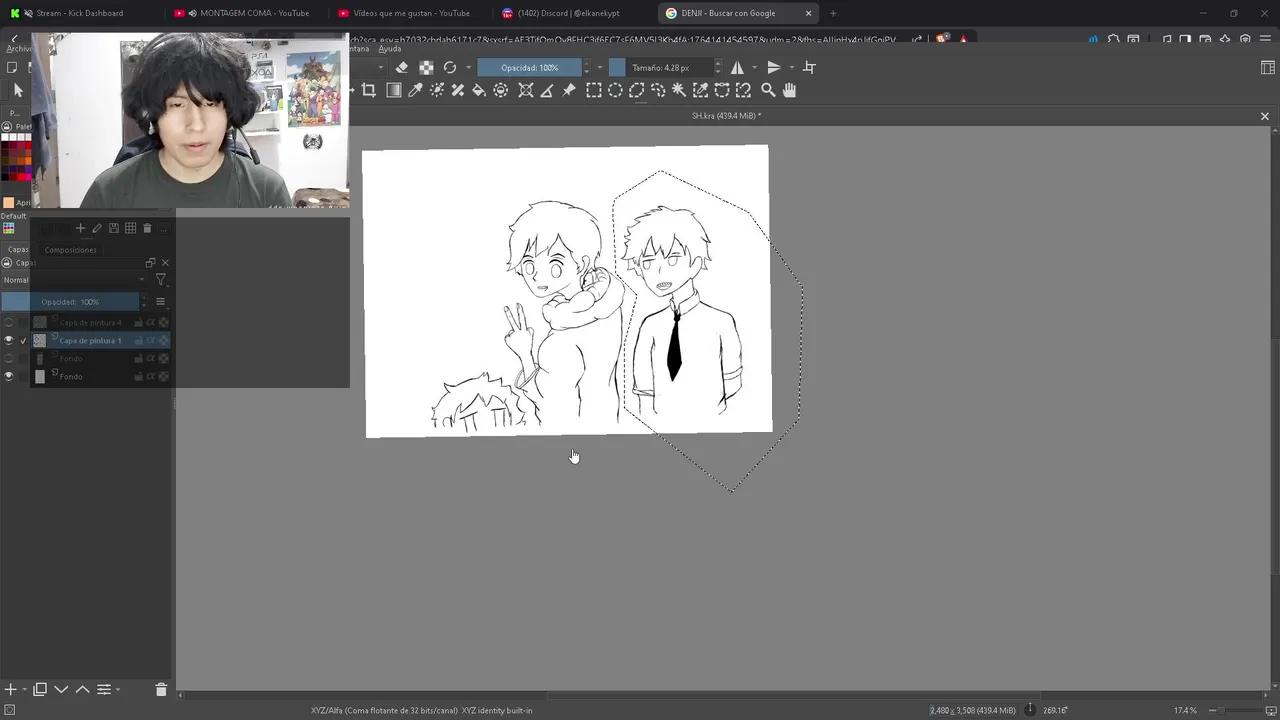Screen dimensions: 1280x720
Task: Hide the bottom Fondo layer
Action: (x=9, y=376)
